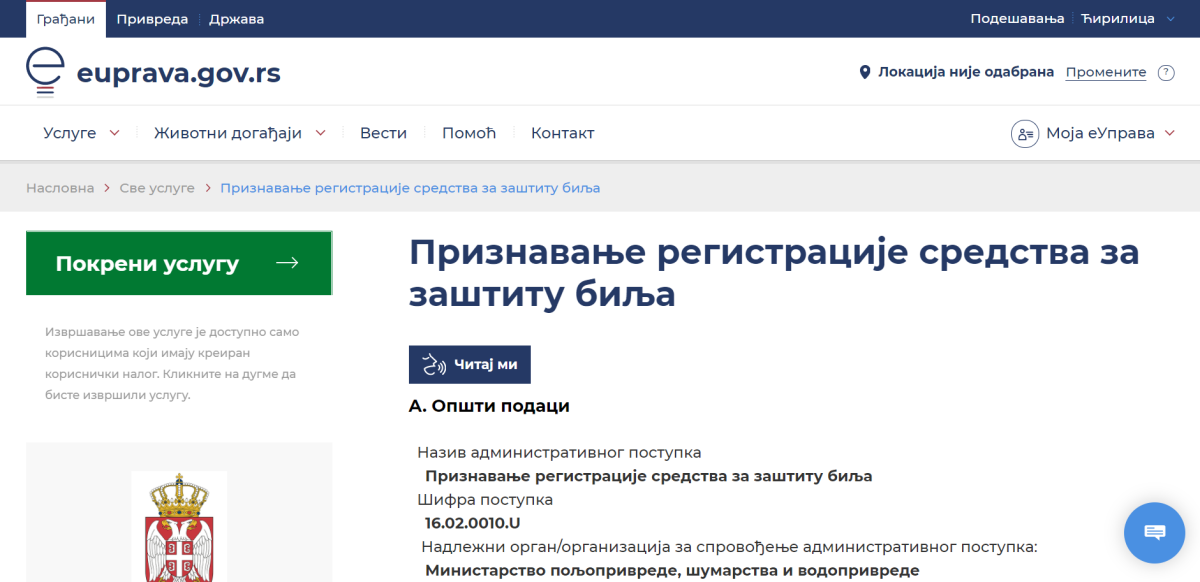This screenshot has width=1200, height=582.
Task: Click the location pin icon
Action: point(865,72)
